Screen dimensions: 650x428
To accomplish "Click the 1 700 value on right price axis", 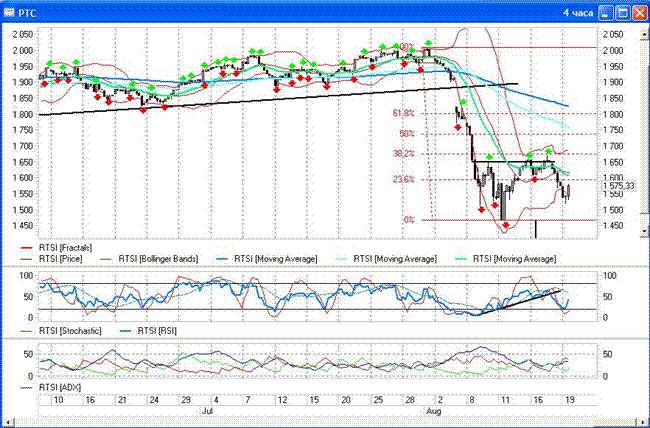I will [613, 146].
